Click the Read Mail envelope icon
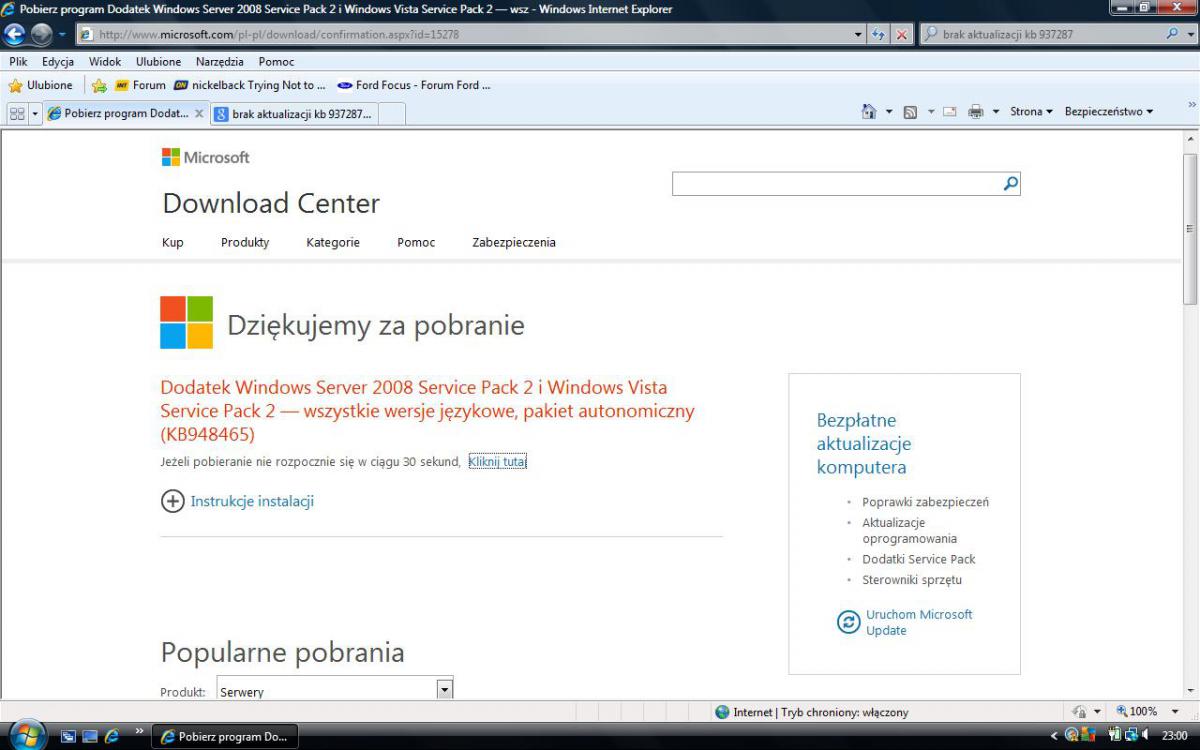This screenshot has width=1200, height=750. pyautogui.click(x=949, y=112)
